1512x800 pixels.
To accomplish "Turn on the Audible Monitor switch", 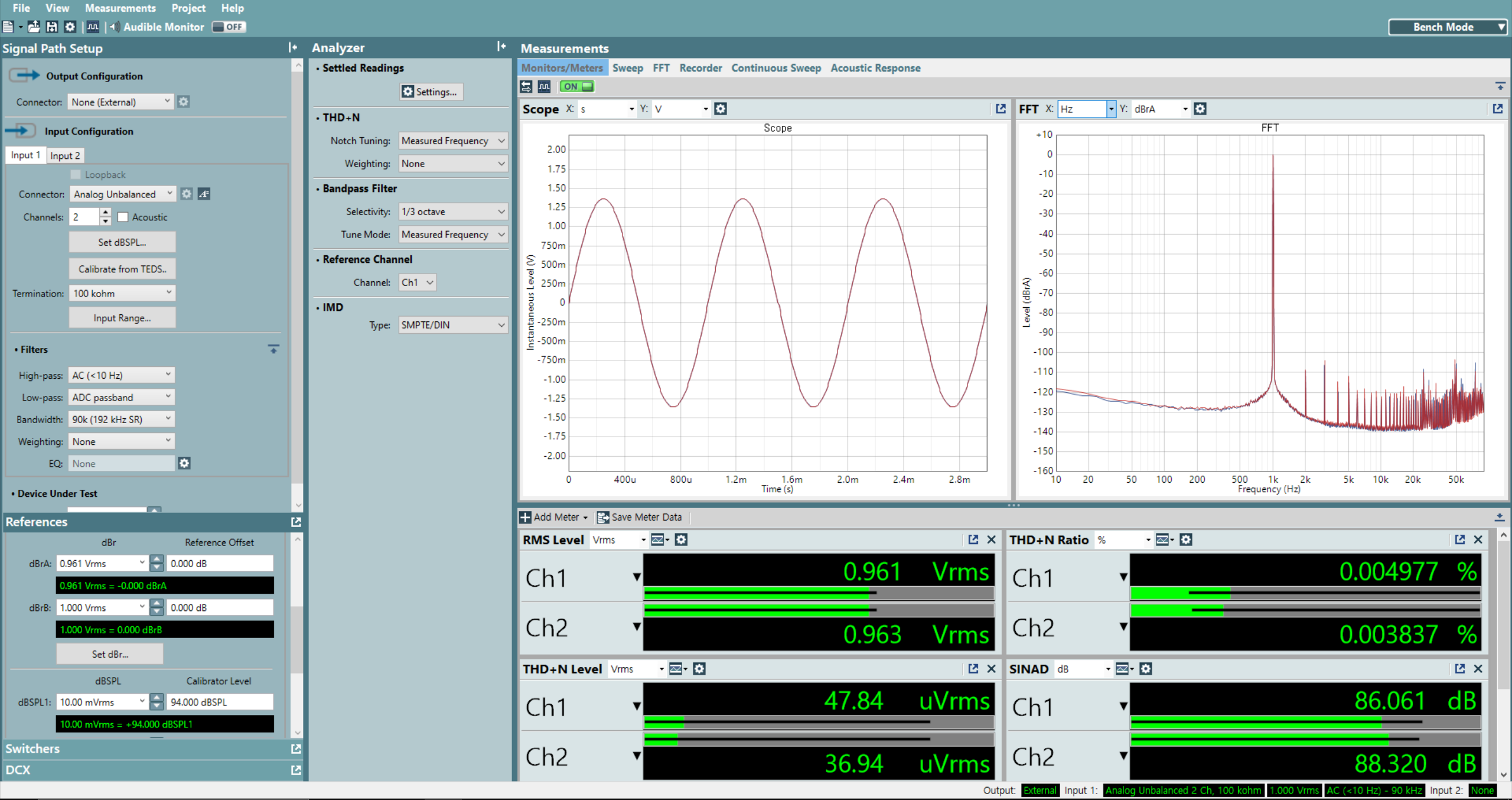I will pos(229,27).
